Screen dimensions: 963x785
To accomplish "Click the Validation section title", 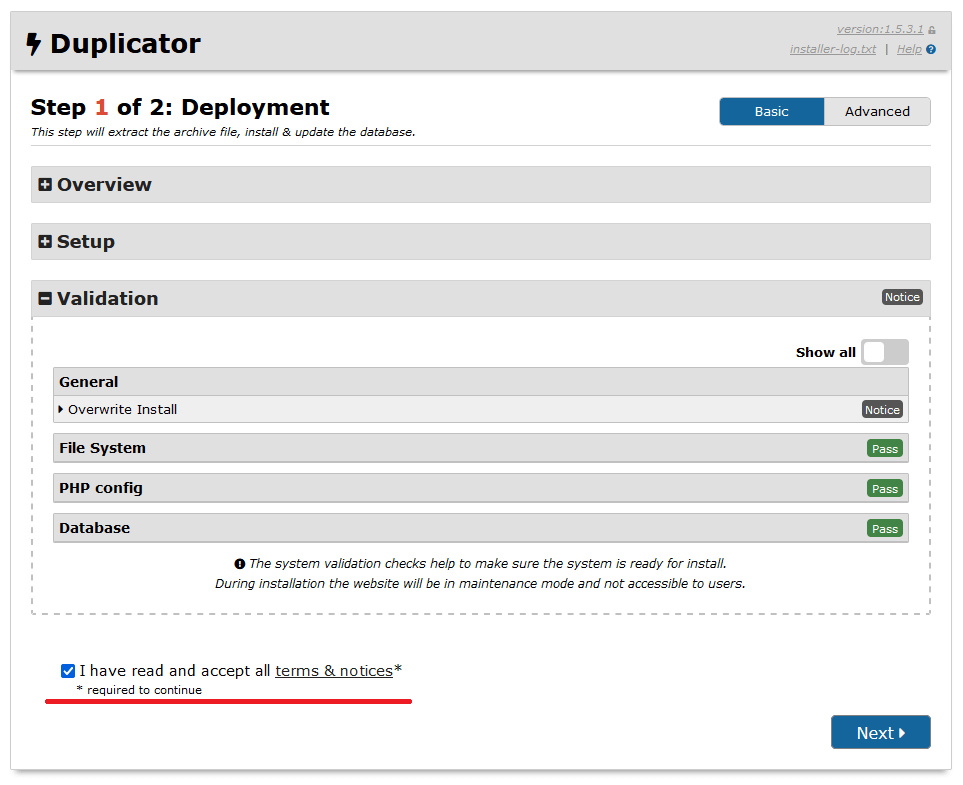I will pyautogui.click(x=107, y=299).
